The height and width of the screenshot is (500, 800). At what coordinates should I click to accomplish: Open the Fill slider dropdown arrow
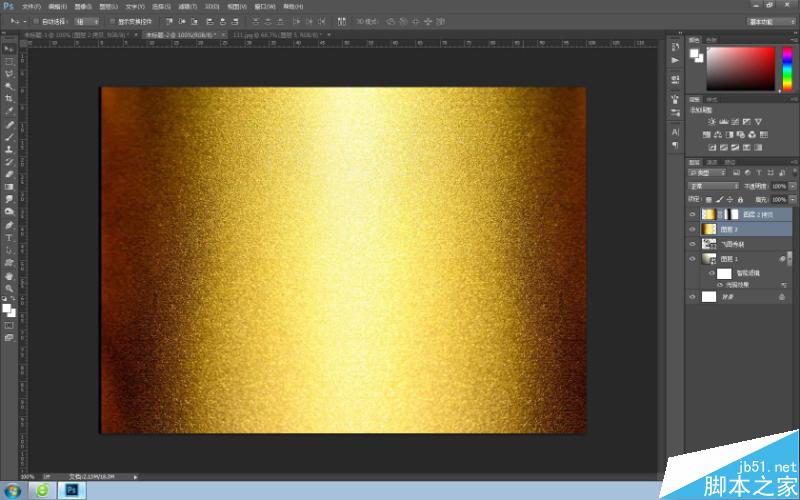tap(792, 199)
